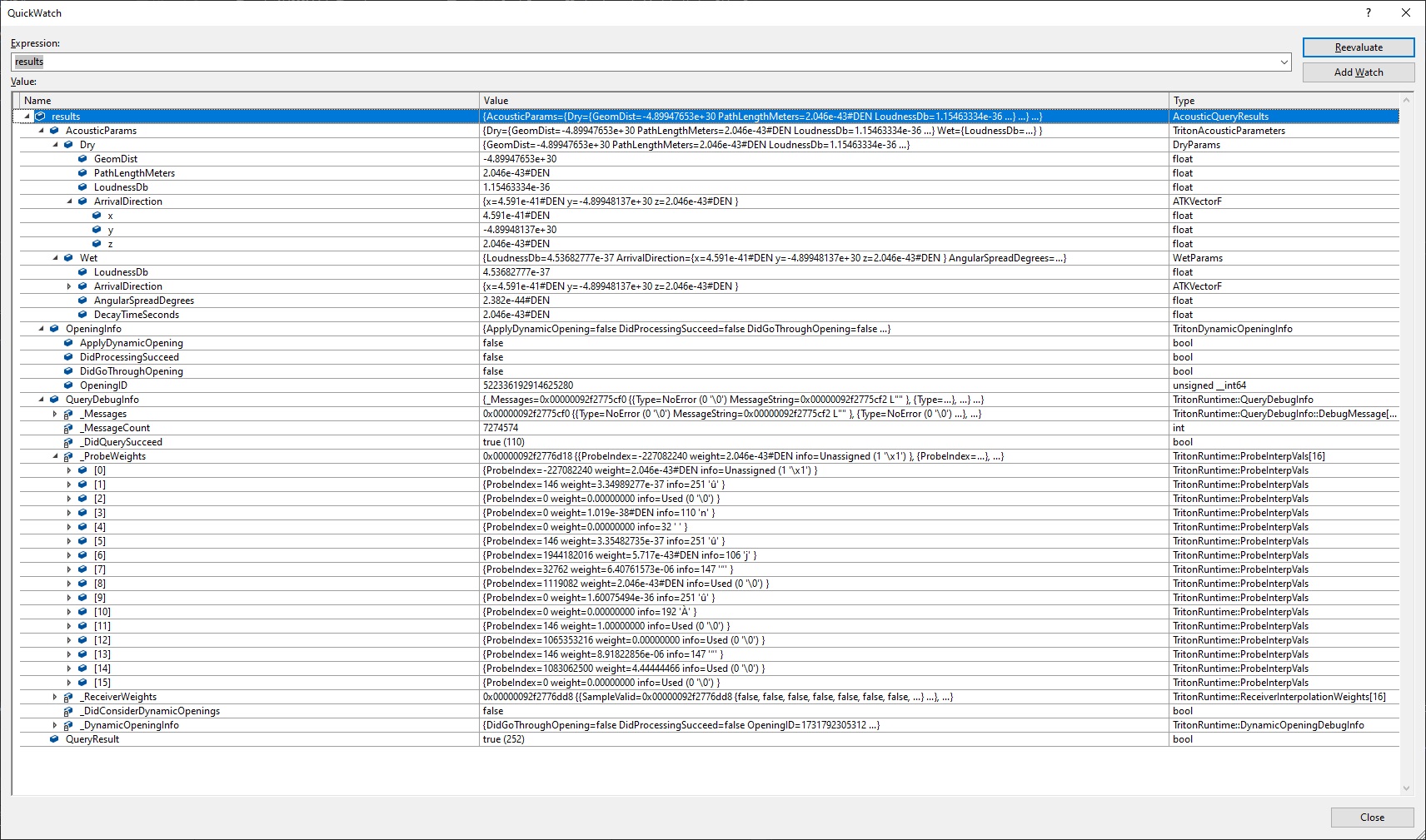Click the icon next to DecayTimeSeconds

82,315
